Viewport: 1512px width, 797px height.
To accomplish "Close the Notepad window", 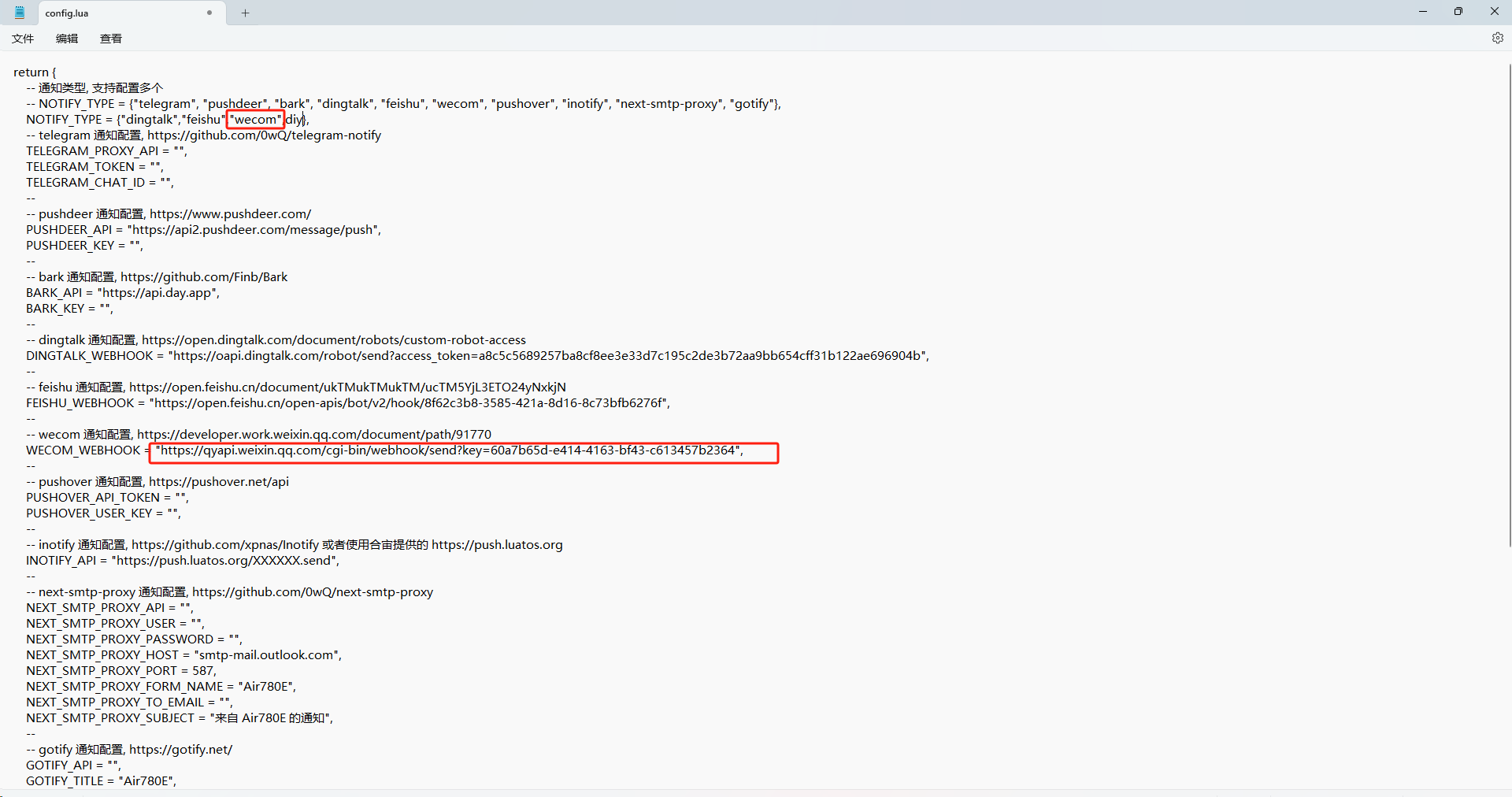I will pyautogui.click(x=1494, y=12).
